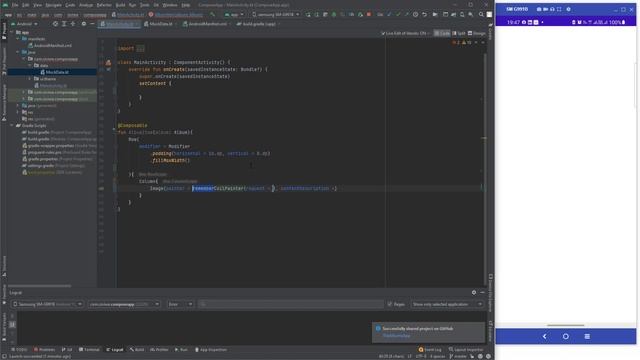Open the app run configuration dropdown
The image size is (640, 360).
[234, 14]
